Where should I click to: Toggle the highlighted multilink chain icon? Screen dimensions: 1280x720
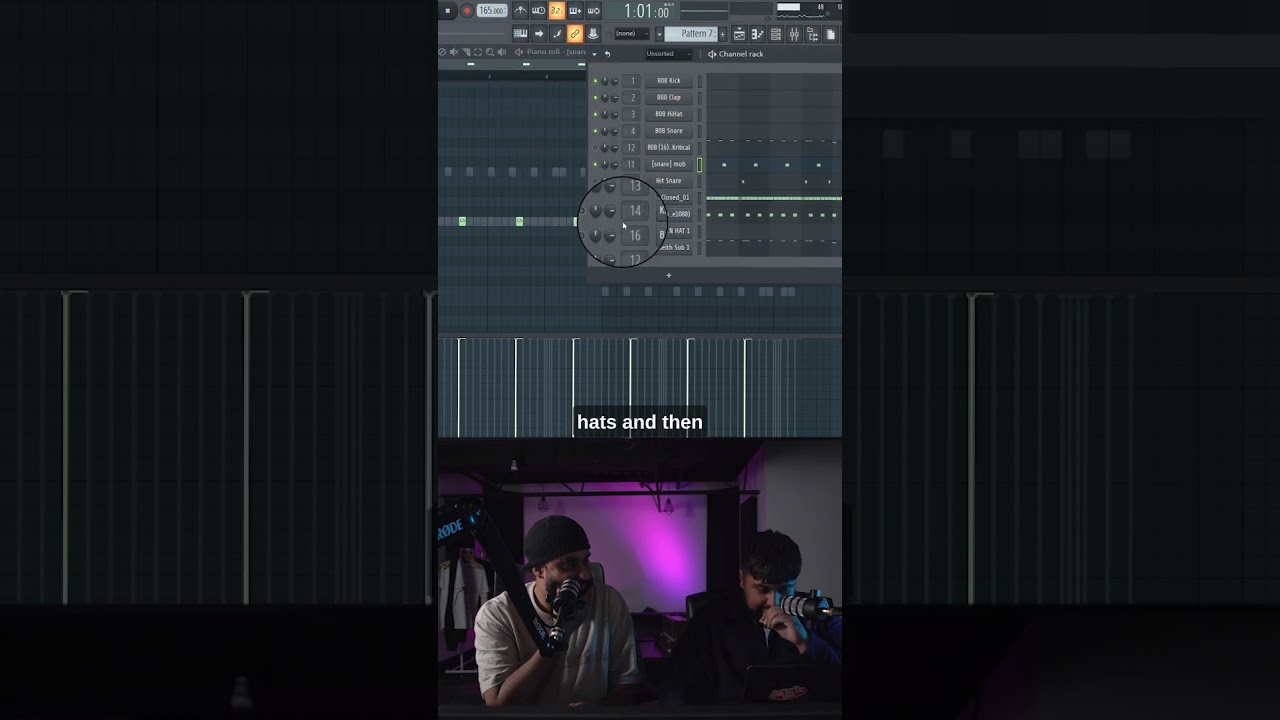tap(575, 34)
